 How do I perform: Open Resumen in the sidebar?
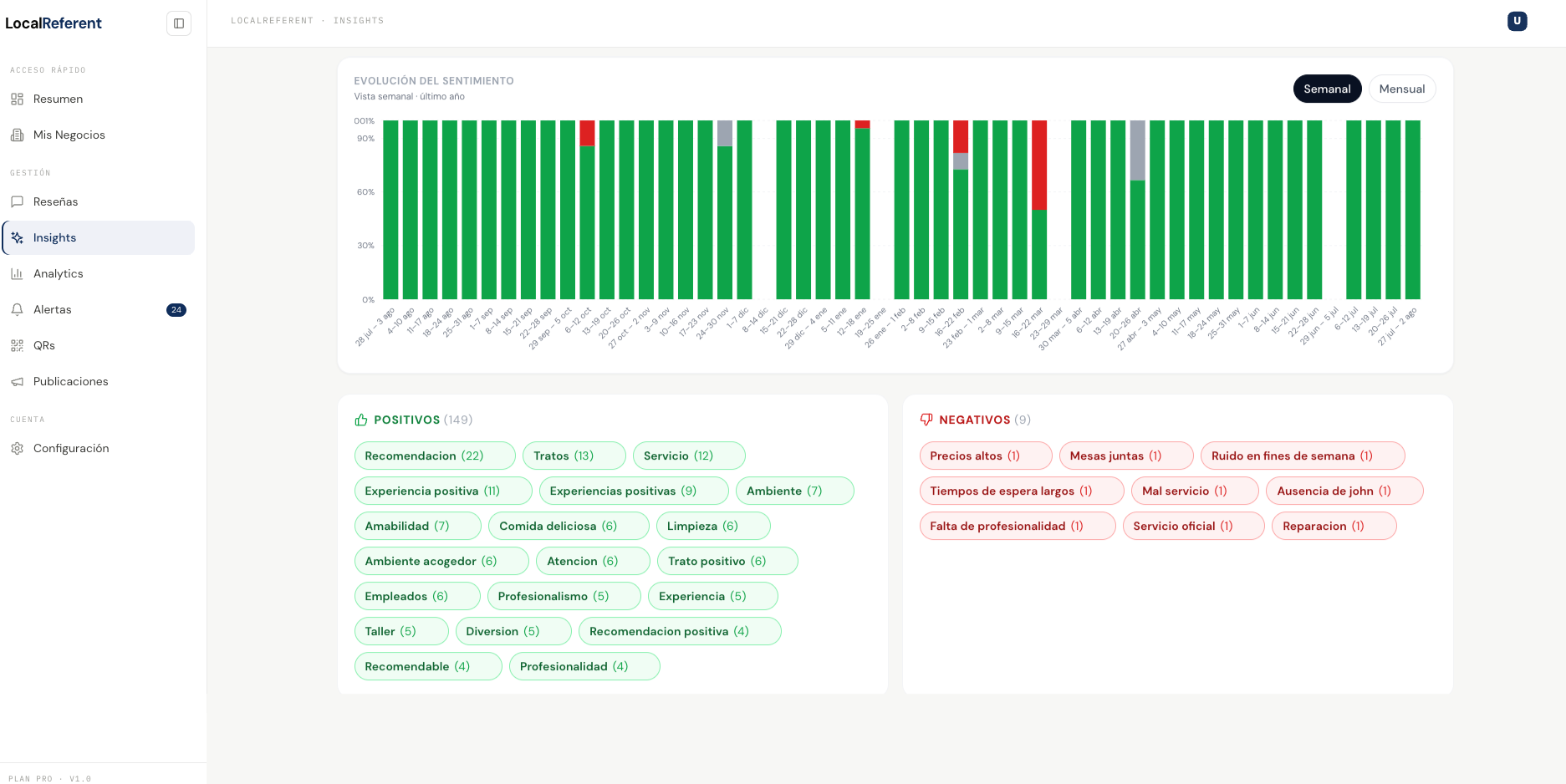99,99
